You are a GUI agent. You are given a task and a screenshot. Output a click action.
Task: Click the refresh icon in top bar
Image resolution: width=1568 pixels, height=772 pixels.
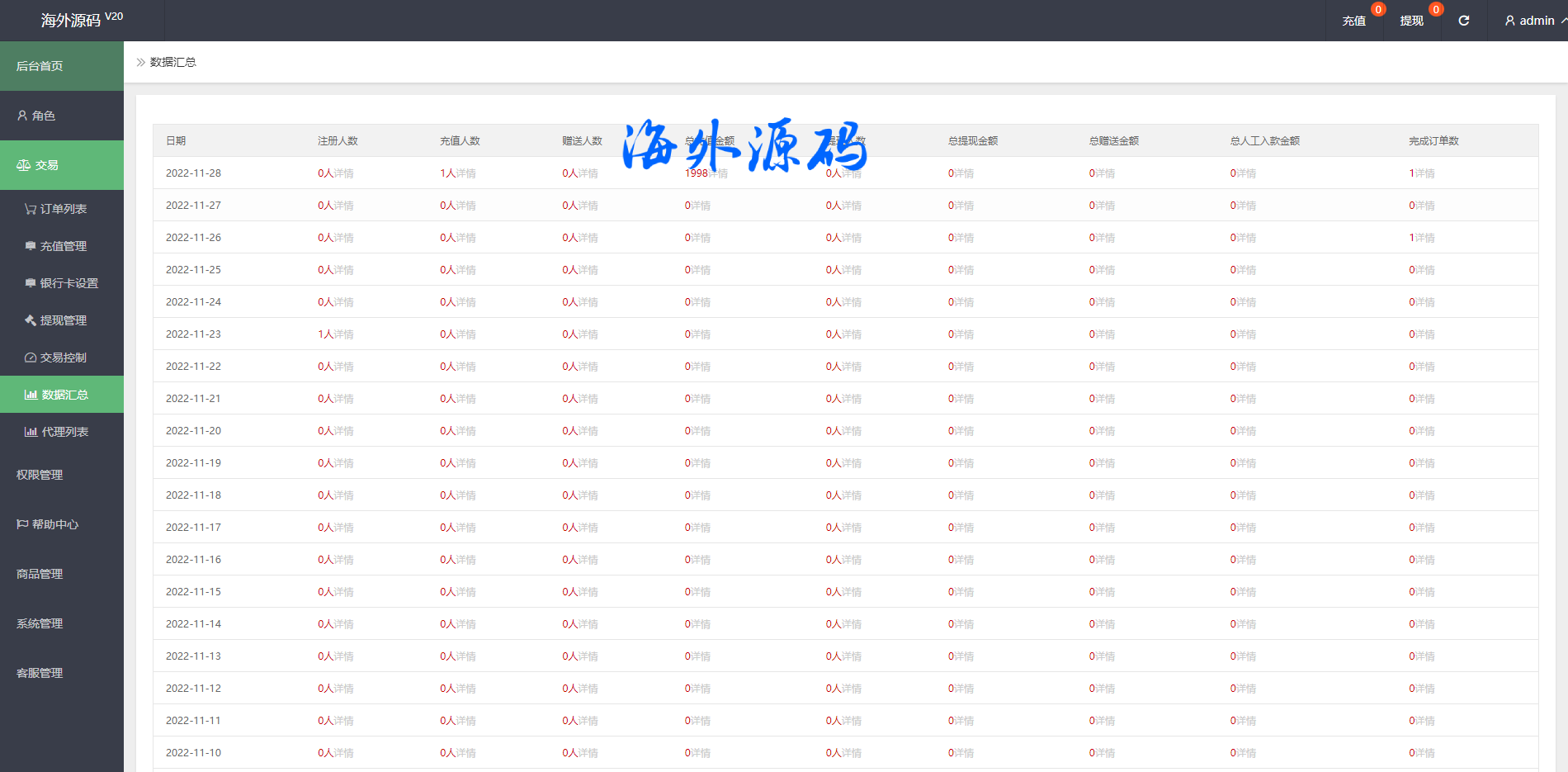(x=1463, y=21)
